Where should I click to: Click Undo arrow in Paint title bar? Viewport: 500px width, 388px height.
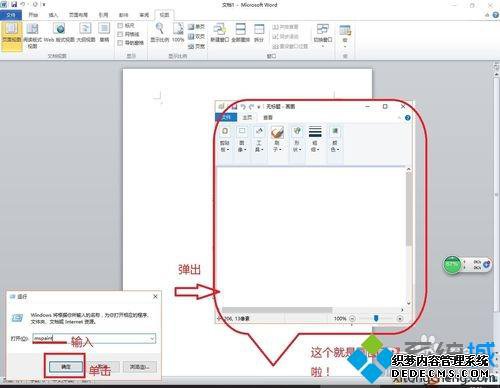243,107
